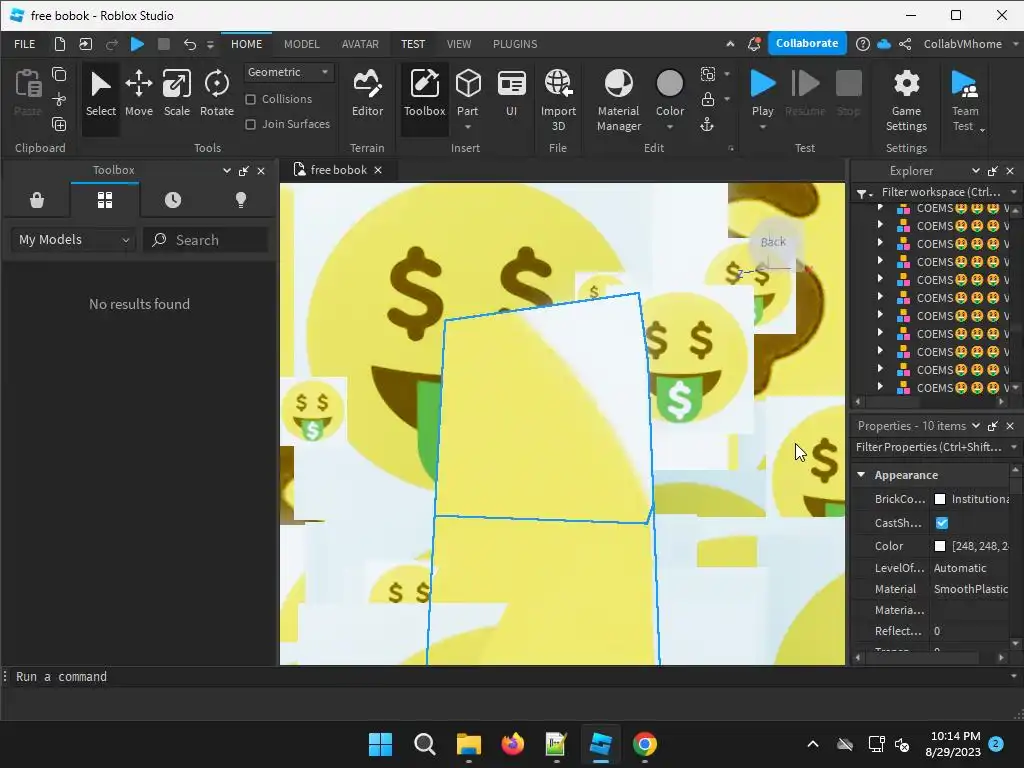Switch to the AVATAR ribbon tab

tap(360, 44)
